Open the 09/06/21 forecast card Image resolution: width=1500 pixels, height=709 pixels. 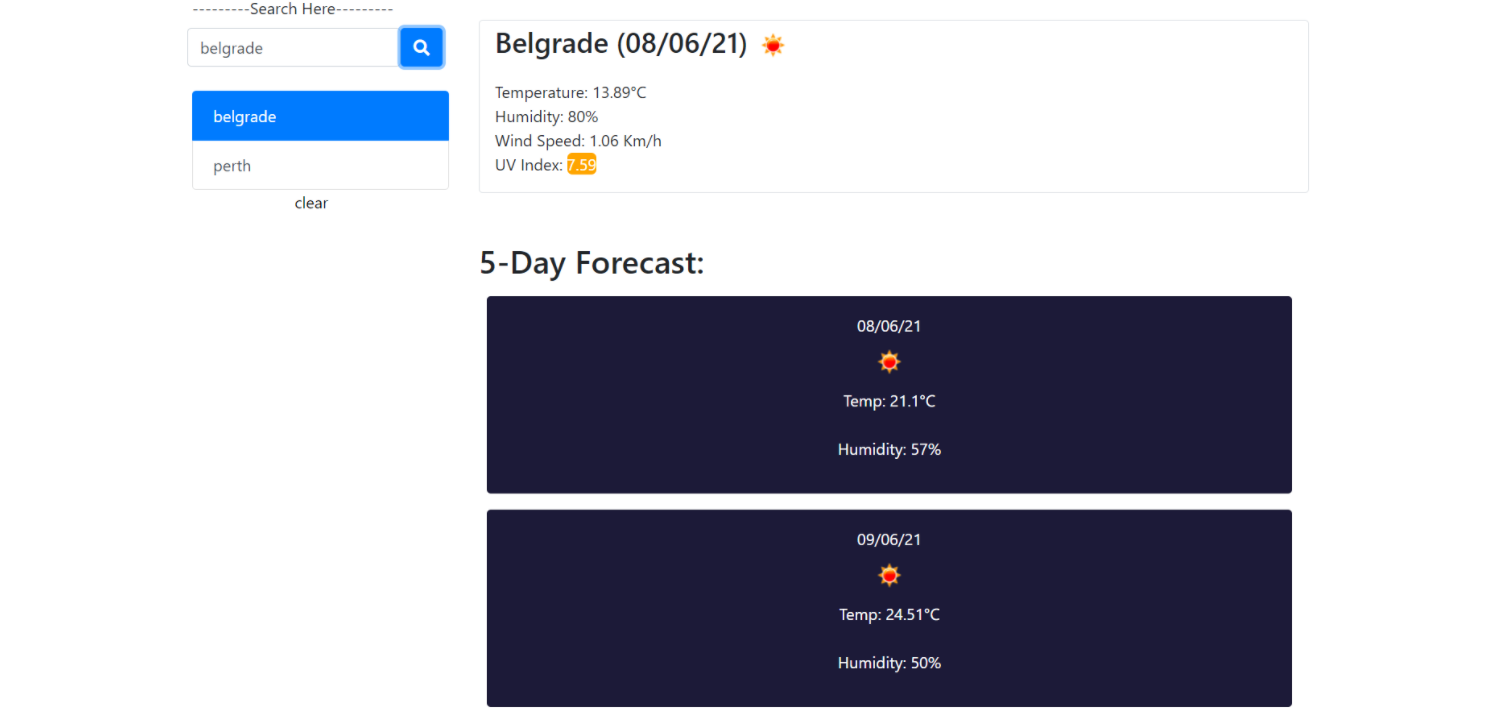(x=888, y=607)
